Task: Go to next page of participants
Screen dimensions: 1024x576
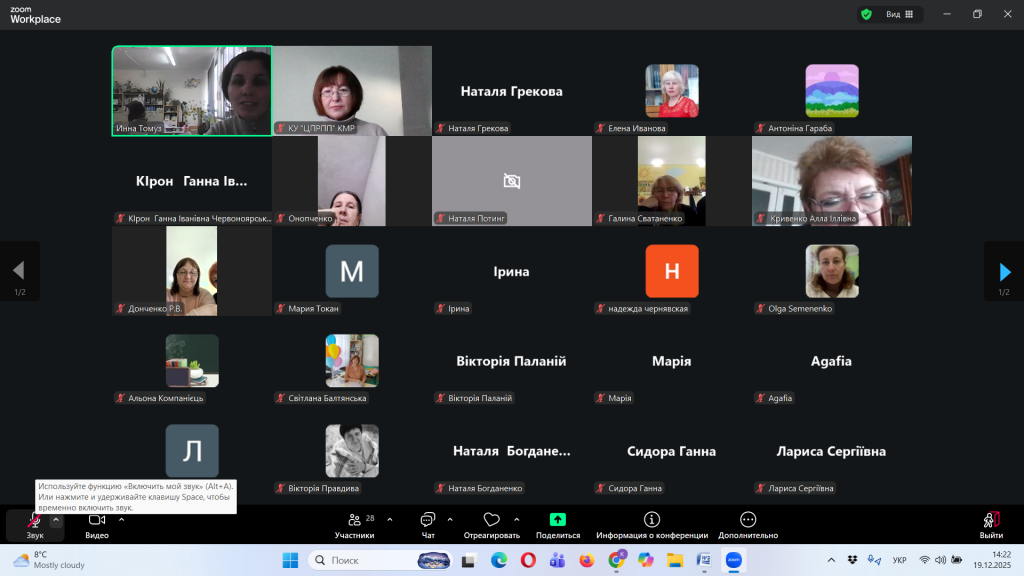Action: (1004, 271)
